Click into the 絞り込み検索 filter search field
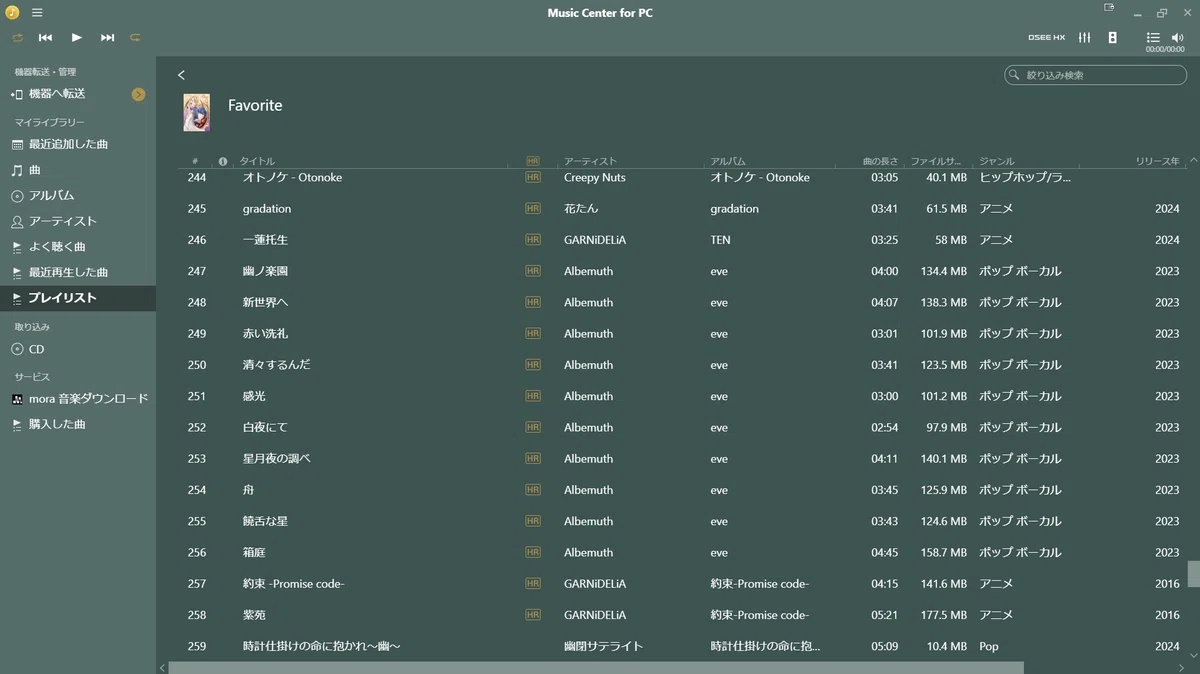This screenshot has height=674, width=1200. point(1095,75)
